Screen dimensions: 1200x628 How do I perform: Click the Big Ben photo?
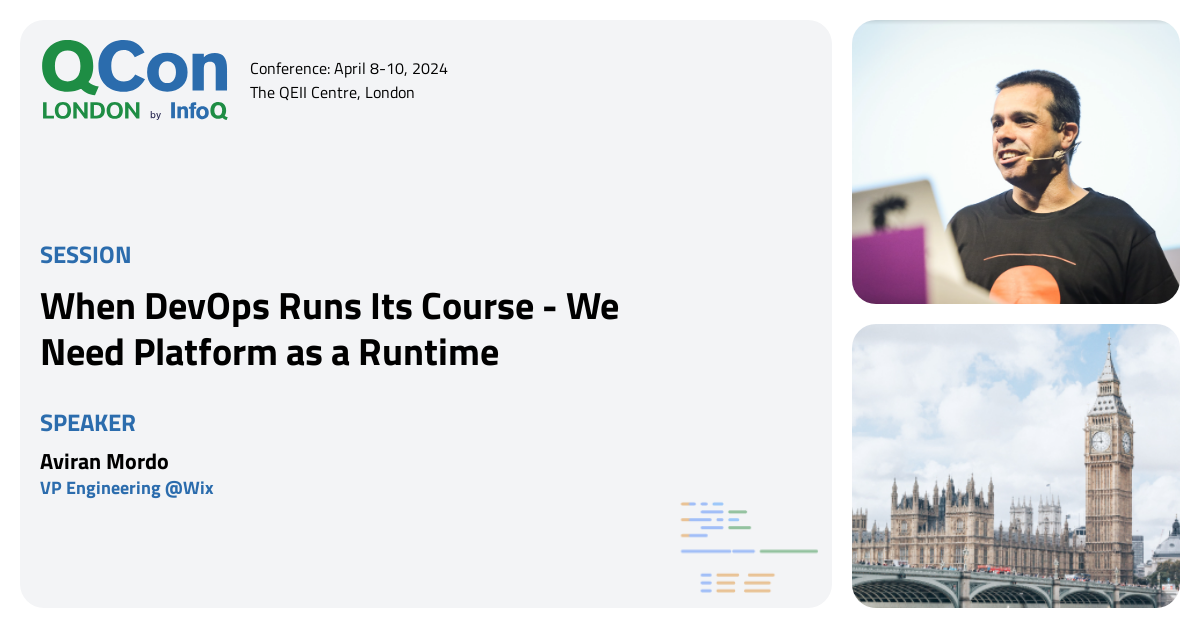(x=1015, y=465)
